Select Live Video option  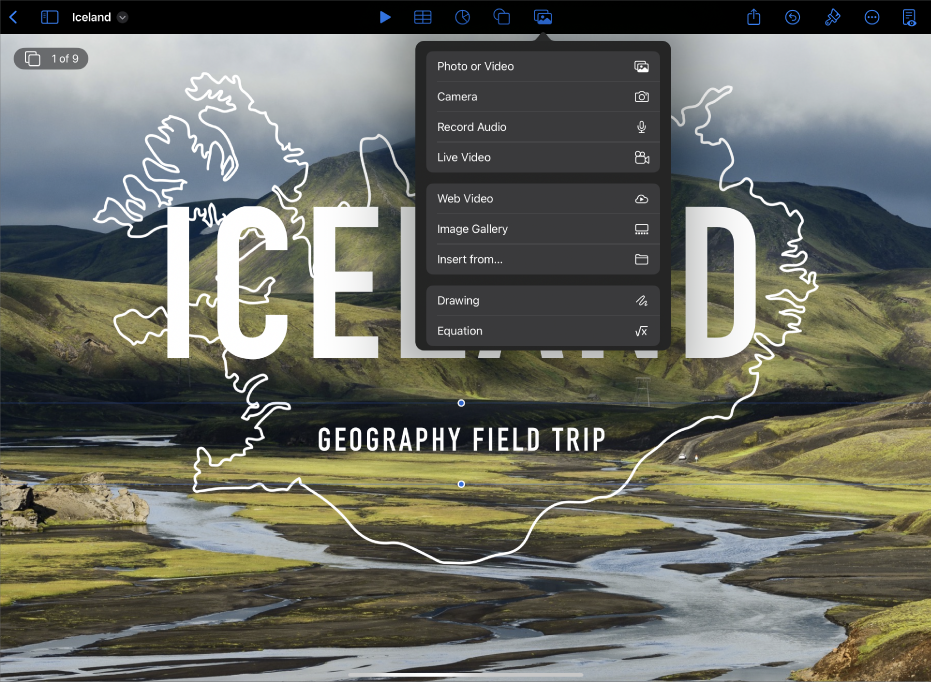pos(543,157)
